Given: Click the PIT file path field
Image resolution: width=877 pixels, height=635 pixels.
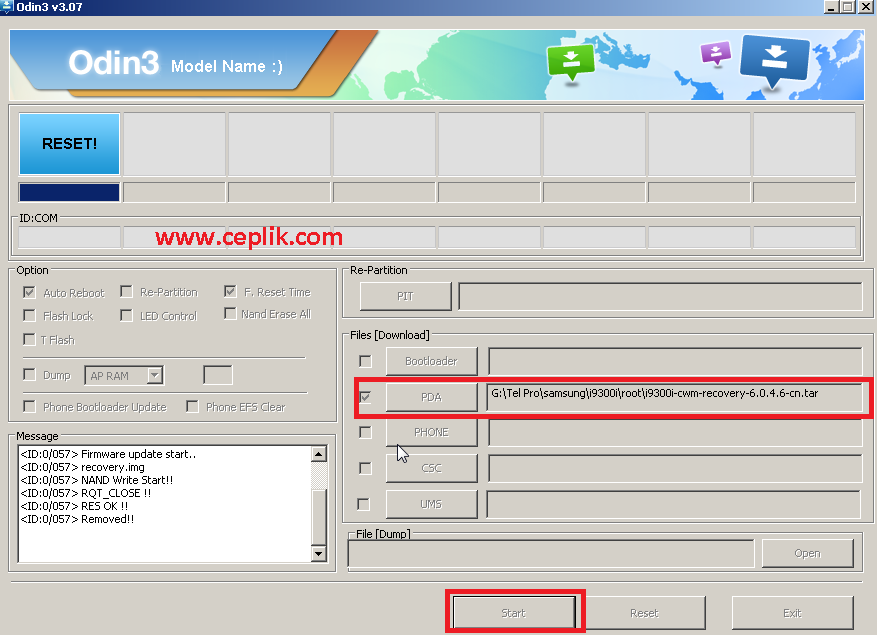Looking at the screenshot, I should (661, 296).
